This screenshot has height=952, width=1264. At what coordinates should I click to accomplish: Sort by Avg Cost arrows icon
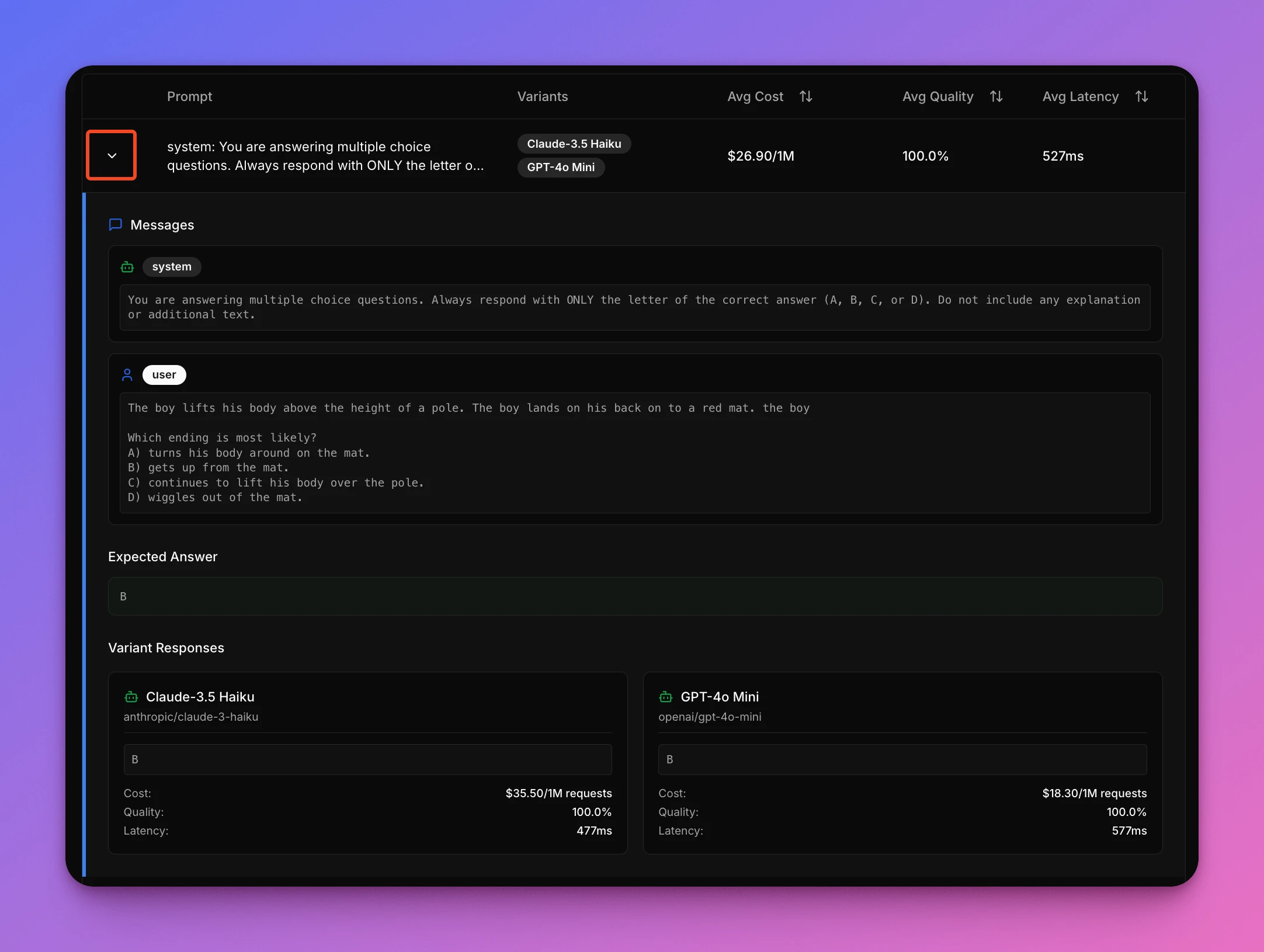pos(805,96)
